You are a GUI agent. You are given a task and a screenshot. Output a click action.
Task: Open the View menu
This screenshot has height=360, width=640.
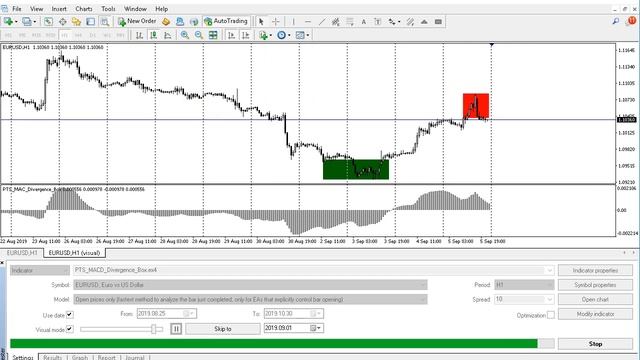point(36,9)
